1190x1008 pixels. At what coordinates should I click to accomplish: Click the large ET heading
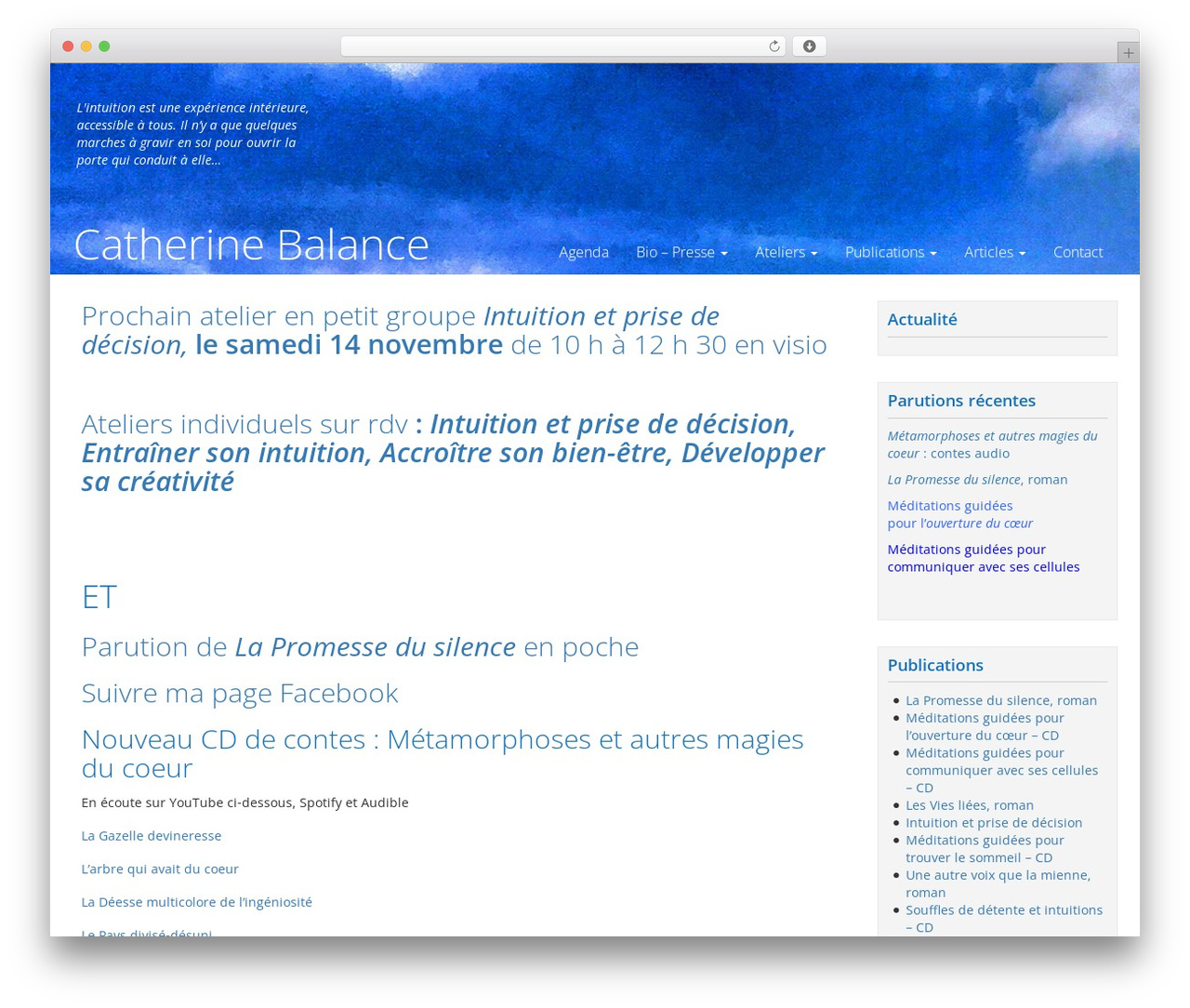(x=99, y=597)
